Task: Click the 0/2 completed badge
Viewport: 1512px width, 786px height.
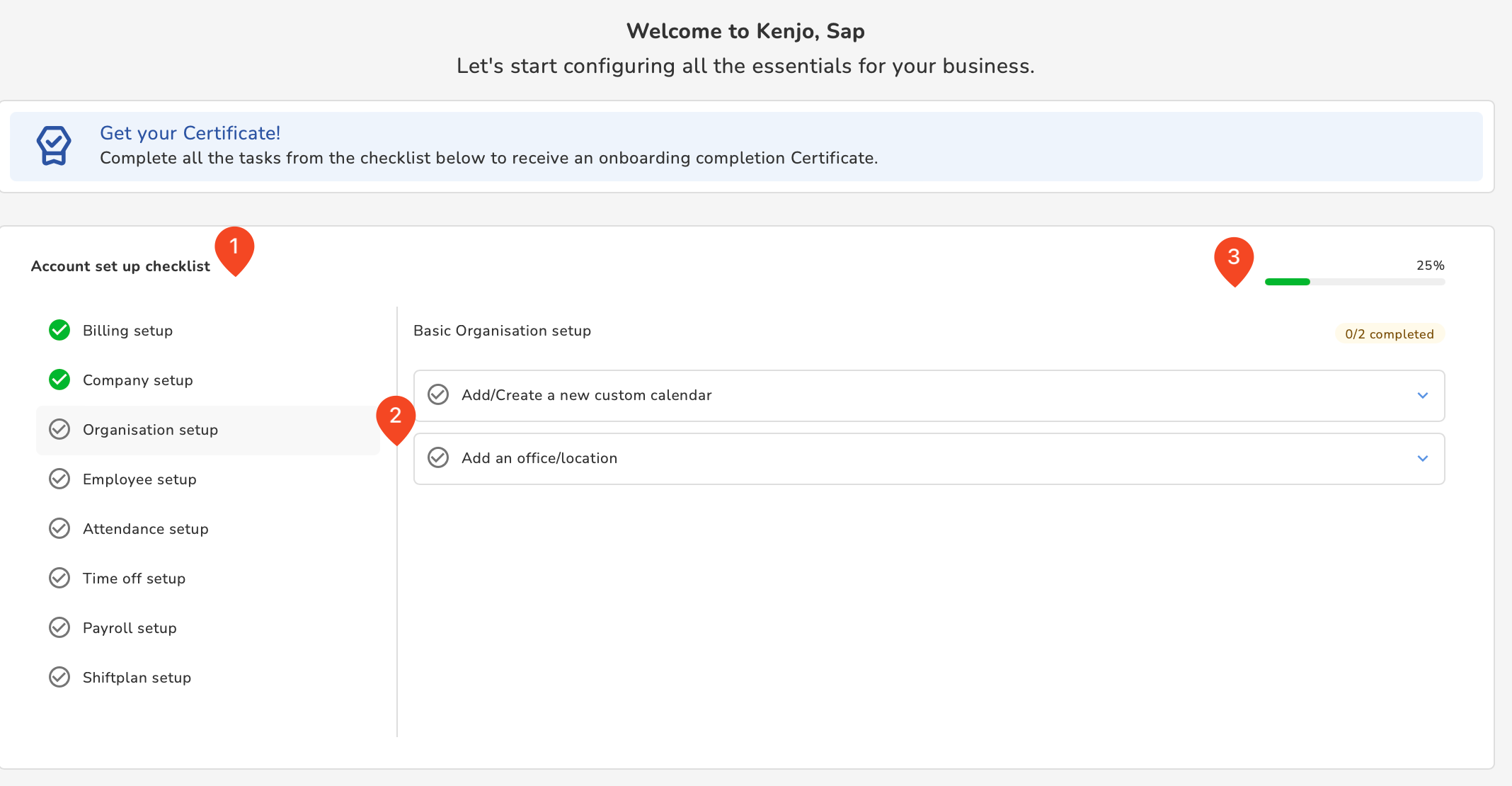Action: click(1389, 334)
